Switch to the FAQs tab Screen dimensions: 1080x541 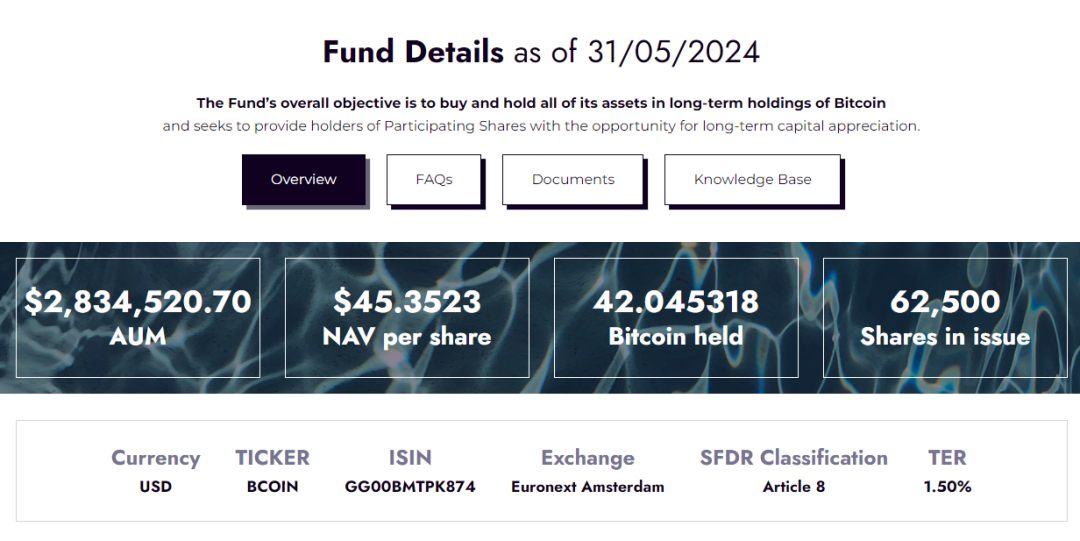coord(434,180)
